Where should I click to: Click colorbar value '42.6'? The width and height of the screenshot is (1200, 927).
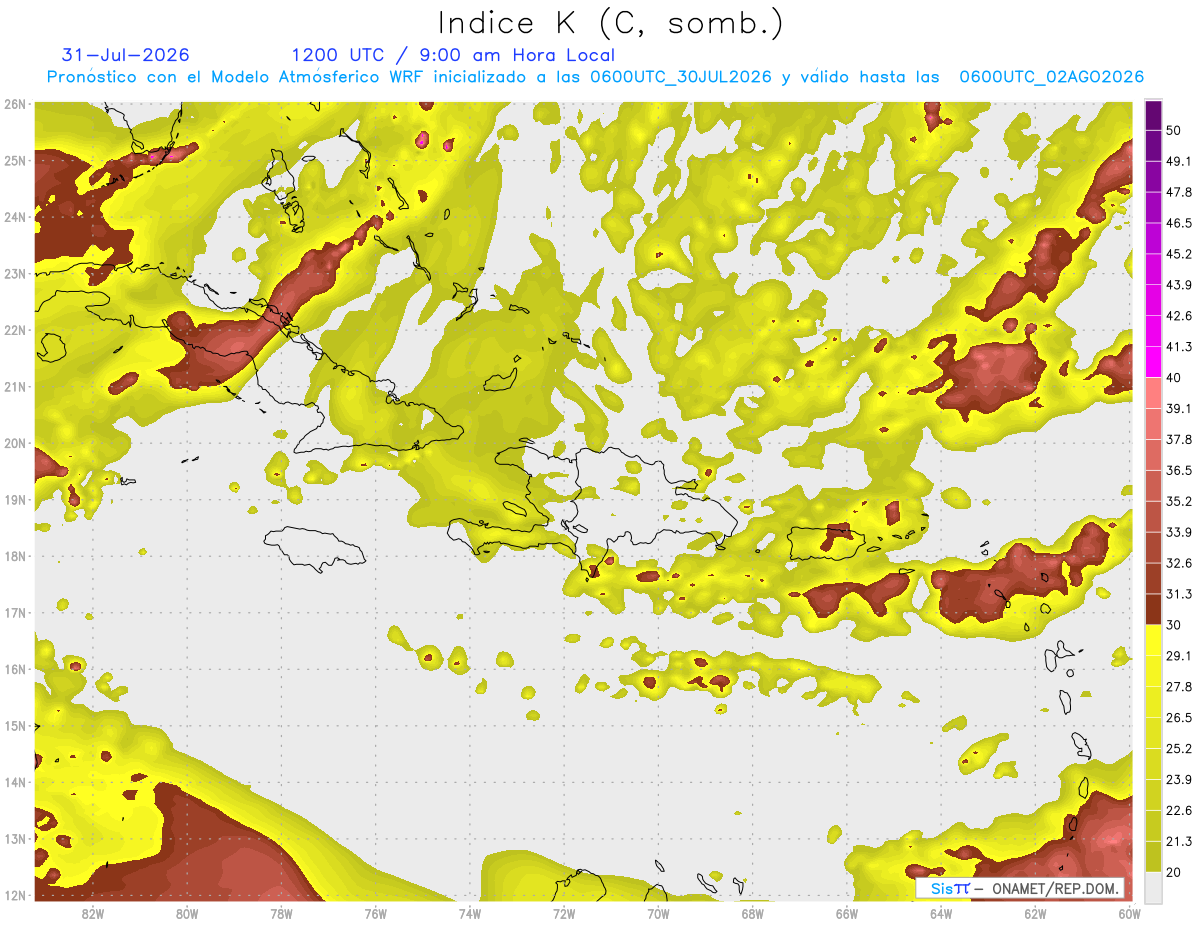point(1179,316)
